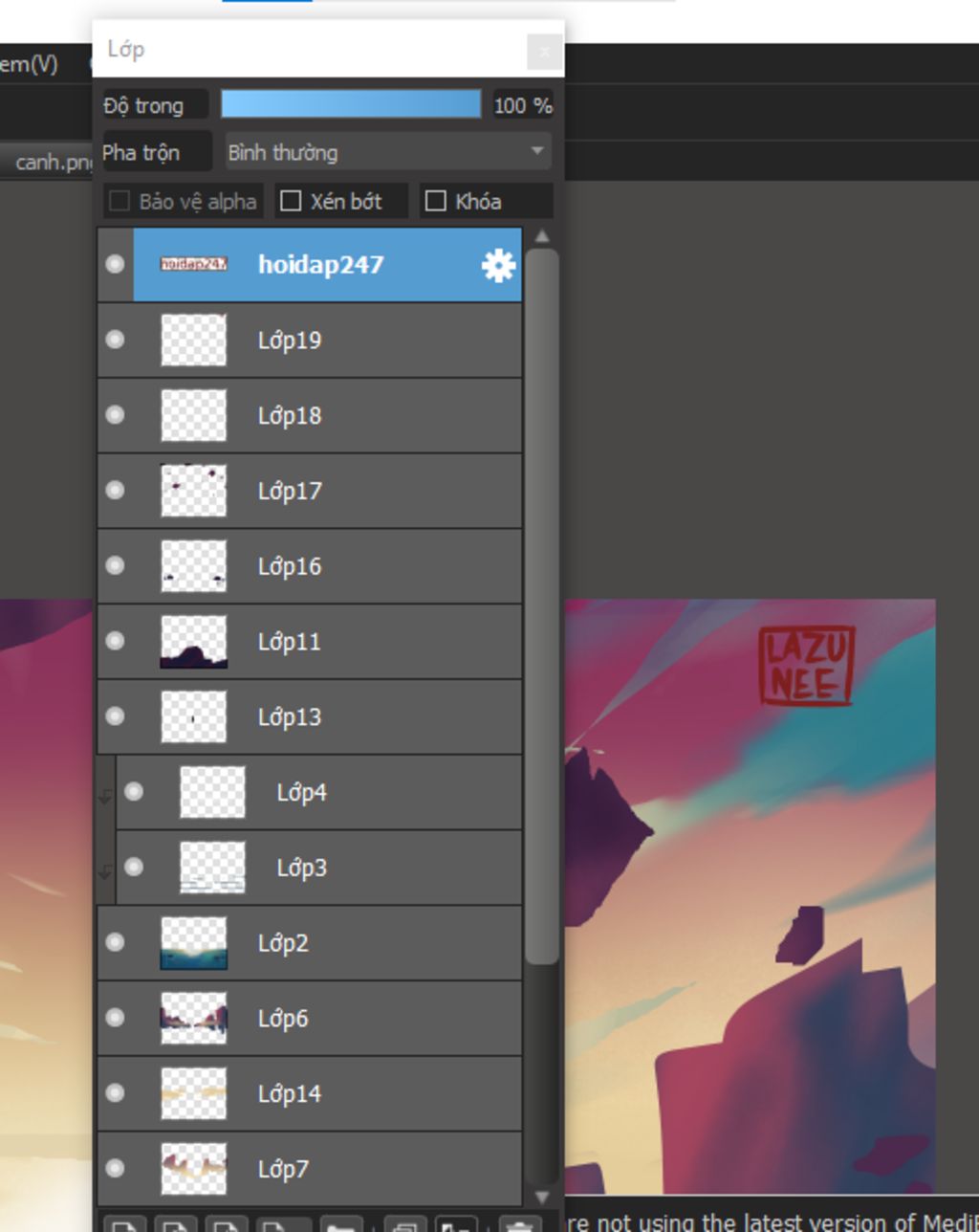Click the layer list scrollbar thumb
979x1232 pixels.
click(x=542, y=605)
